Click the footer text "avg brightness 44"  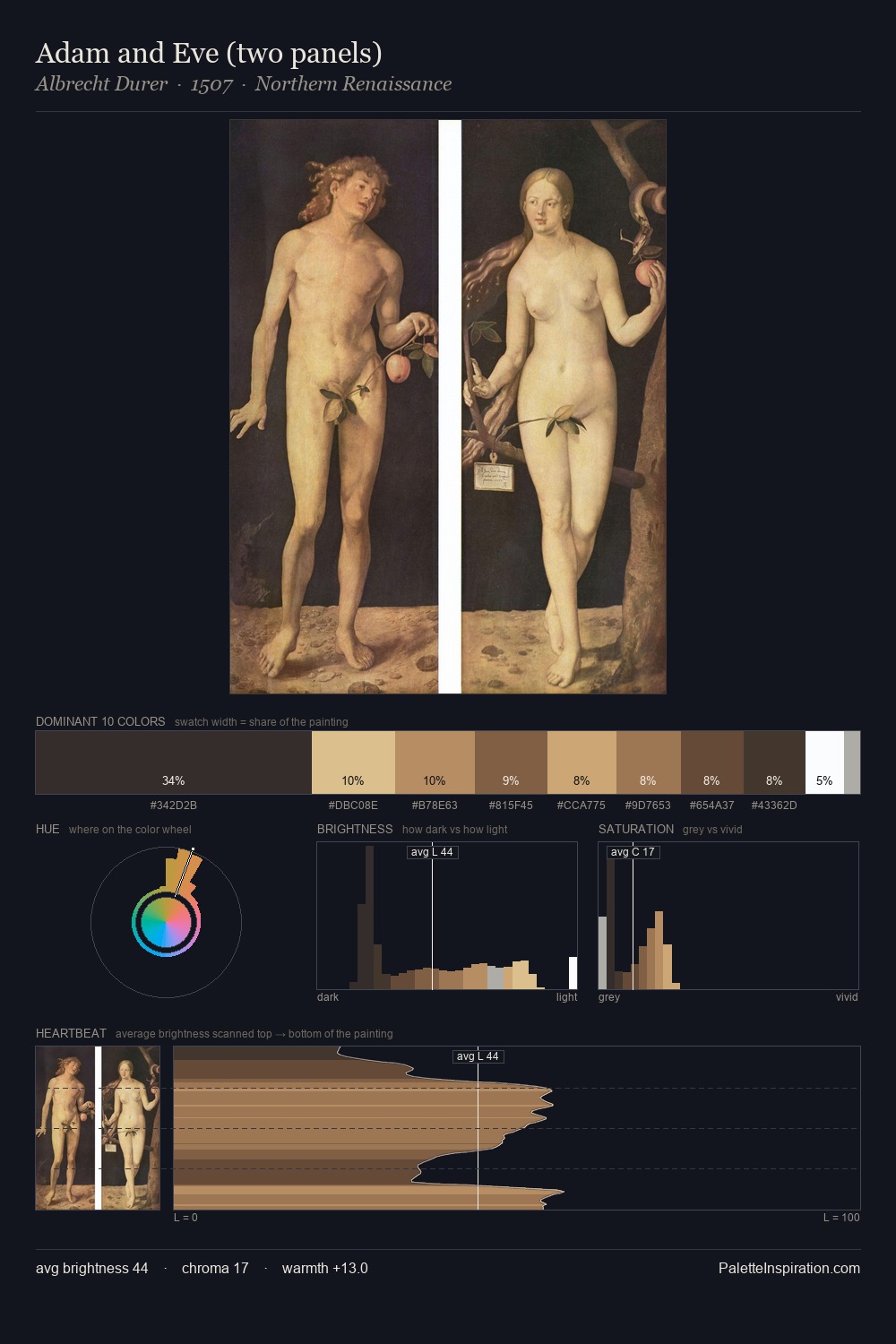point(91,1268)
